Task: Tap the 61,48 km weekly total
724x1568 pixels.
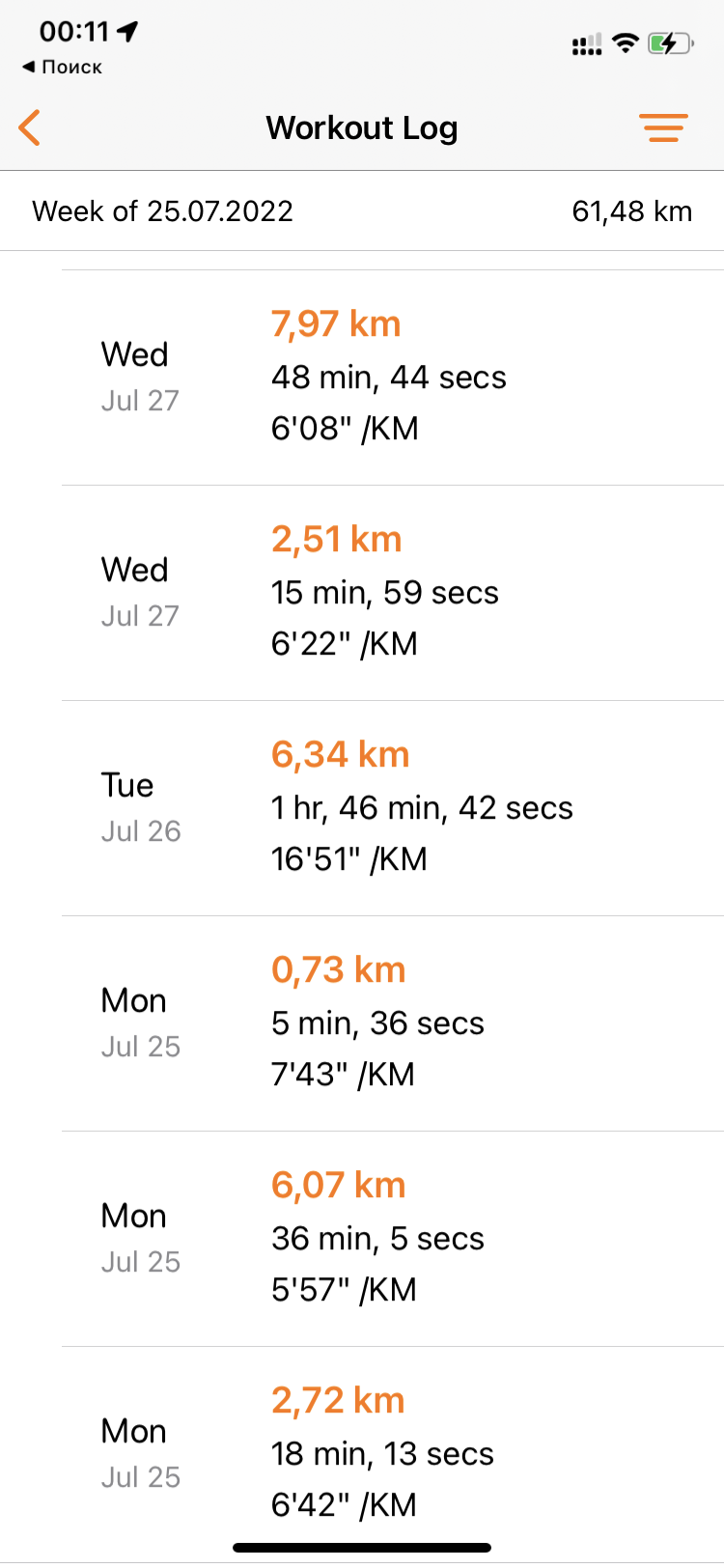Action: coord(631,211)
